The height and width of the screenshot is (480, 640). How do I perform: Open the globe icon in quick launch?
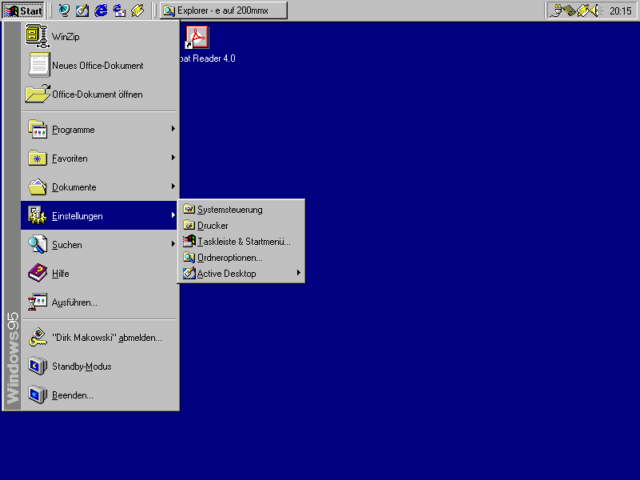(x=64, y=10)
